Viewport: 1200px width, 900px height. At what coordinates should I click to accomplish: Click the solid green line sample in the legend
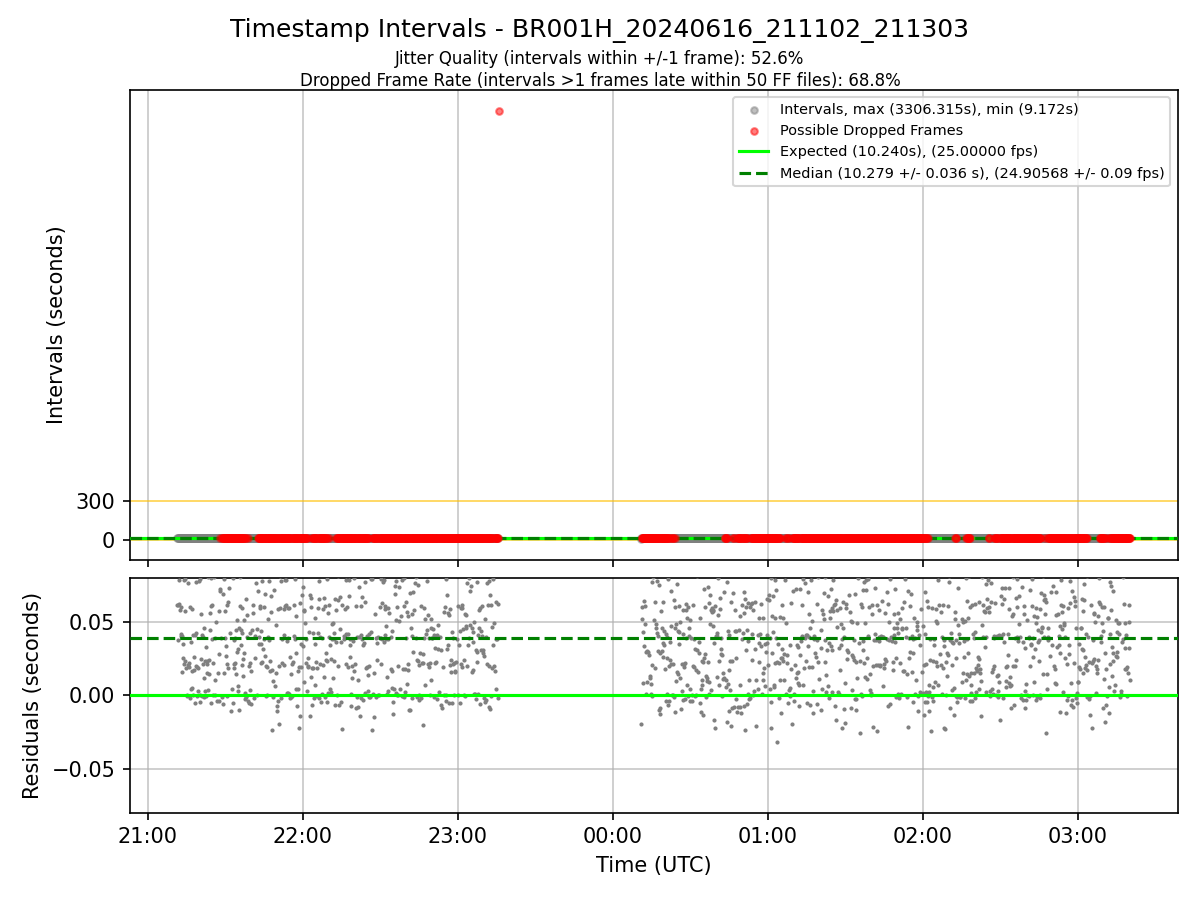pyautogui.click(x=754, y=151)
